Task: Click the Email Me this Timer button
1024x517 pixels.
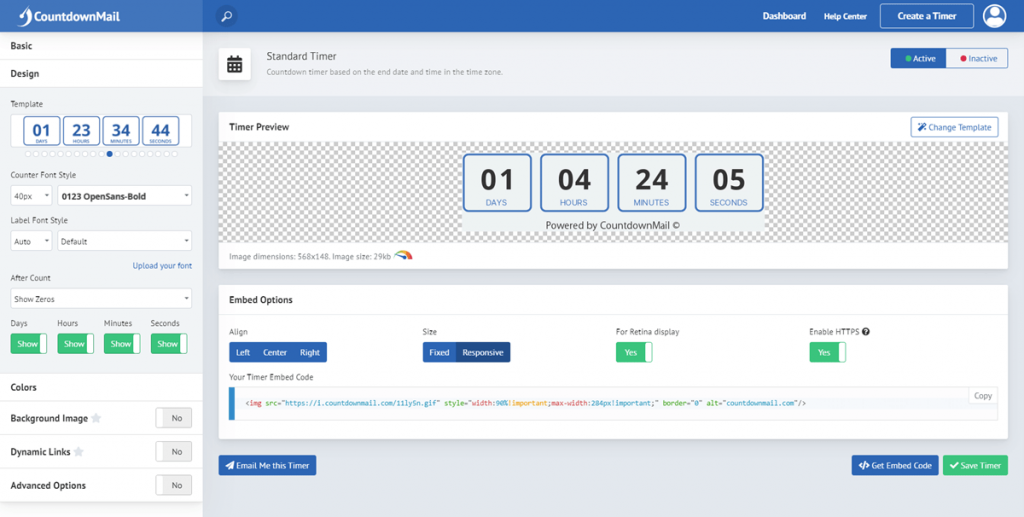Action: point(267,465)
